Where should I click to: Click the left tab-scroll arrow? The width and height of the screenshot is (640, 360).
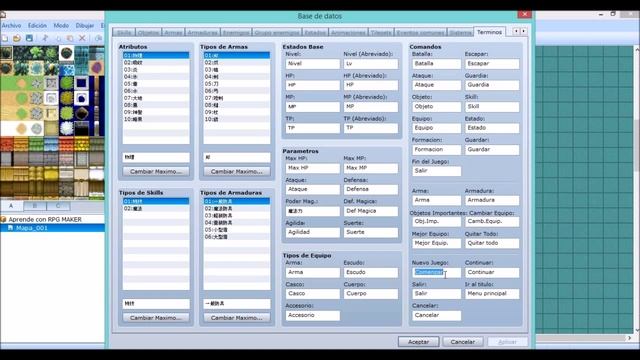click(516, 31)
